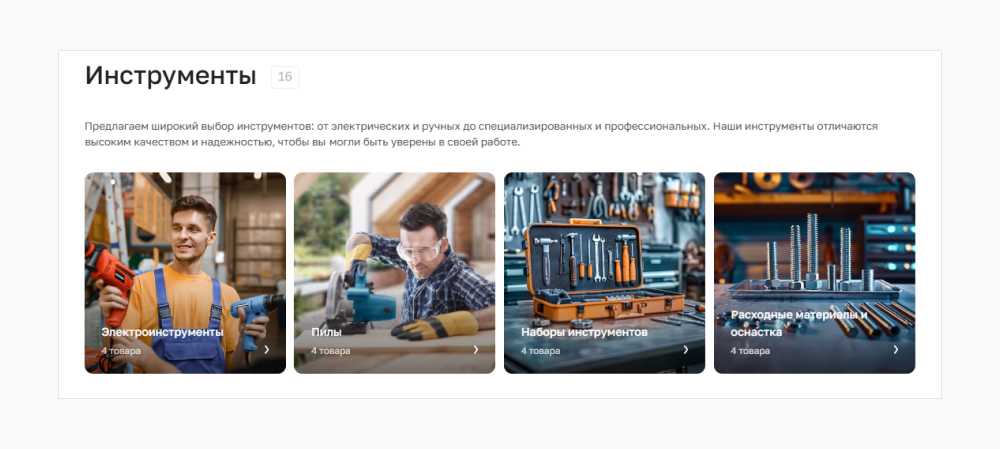1000x449 pixels.
Task: Click the arrow on Наборы инструментов card
Action: point(686,350)
